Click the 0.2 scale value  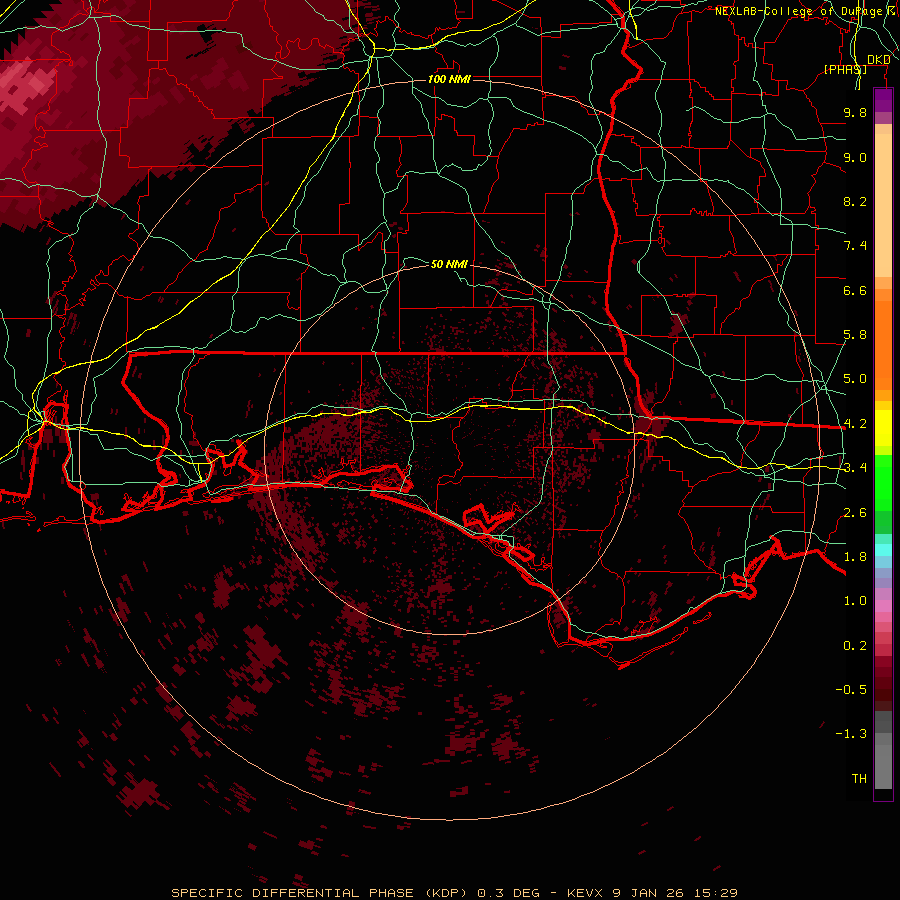855,646
